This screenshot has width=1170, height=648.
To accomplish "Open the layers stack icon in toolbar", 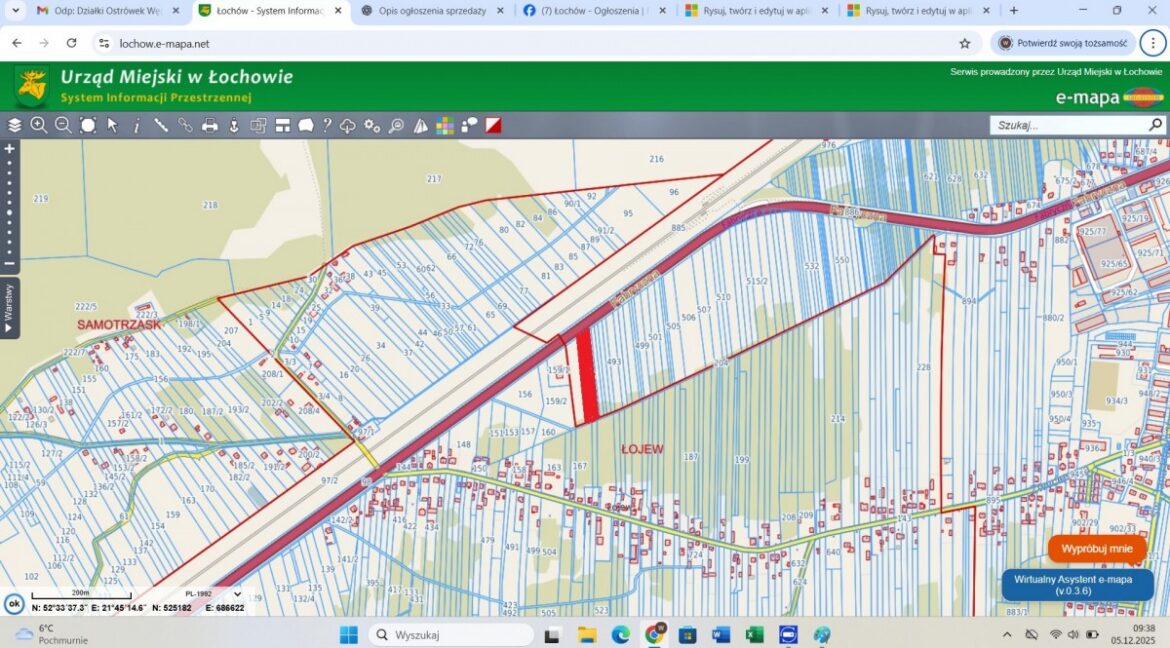I will coord(14,125).
